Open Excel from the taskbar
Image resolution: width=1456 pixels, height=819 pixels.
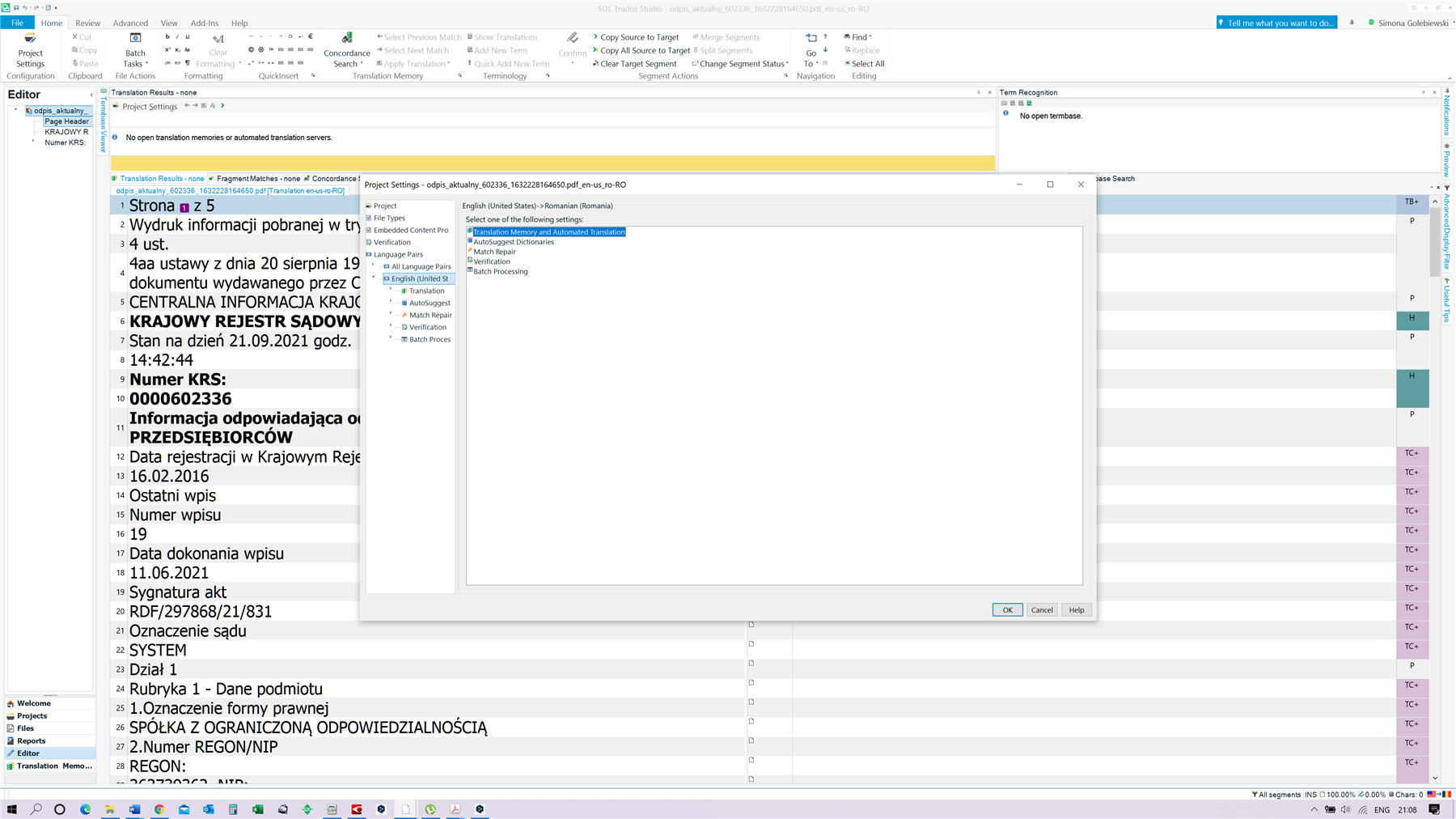coord(258,809)
